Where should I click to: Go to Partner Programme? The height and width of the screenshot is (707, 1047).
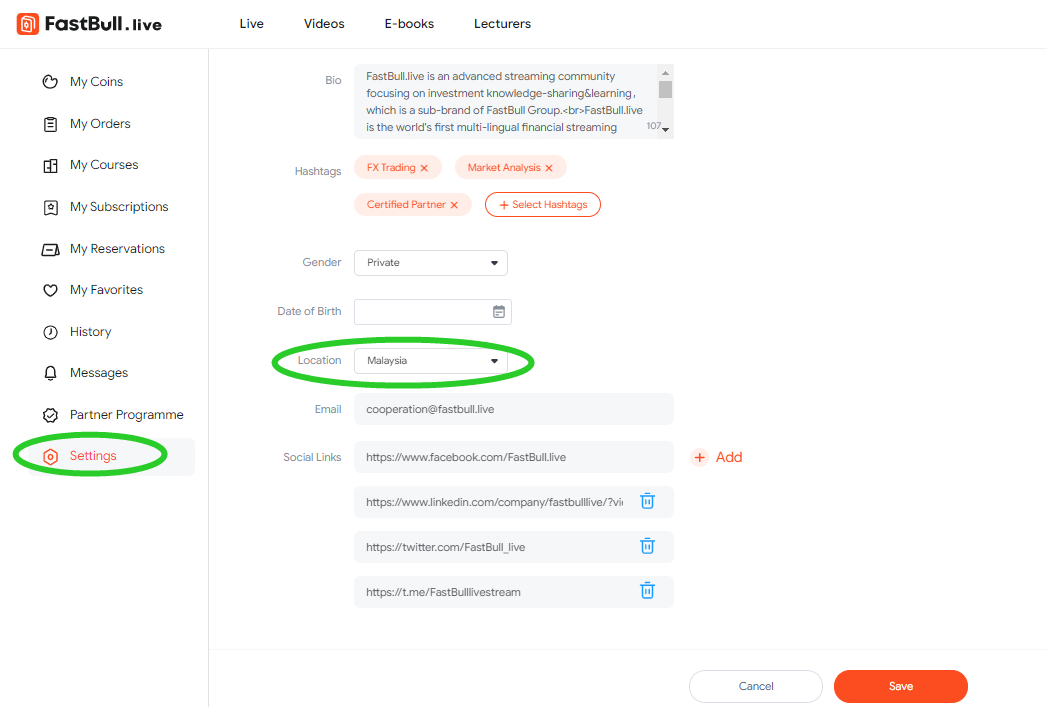(127, 415)
